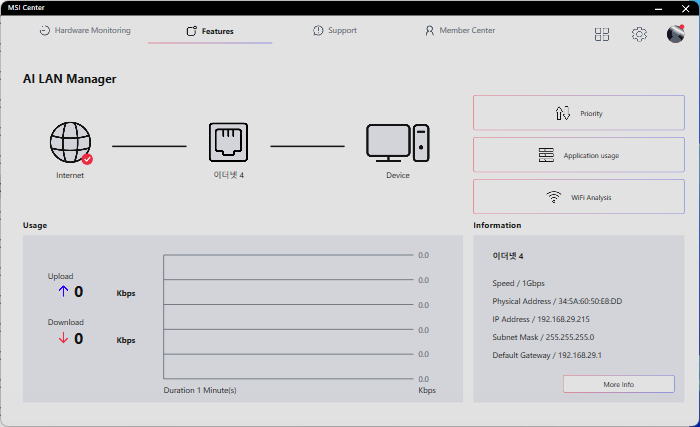700x427 pixels.
Task: Click the AI LAN Manager heading
Action: [x=69, y=79]
